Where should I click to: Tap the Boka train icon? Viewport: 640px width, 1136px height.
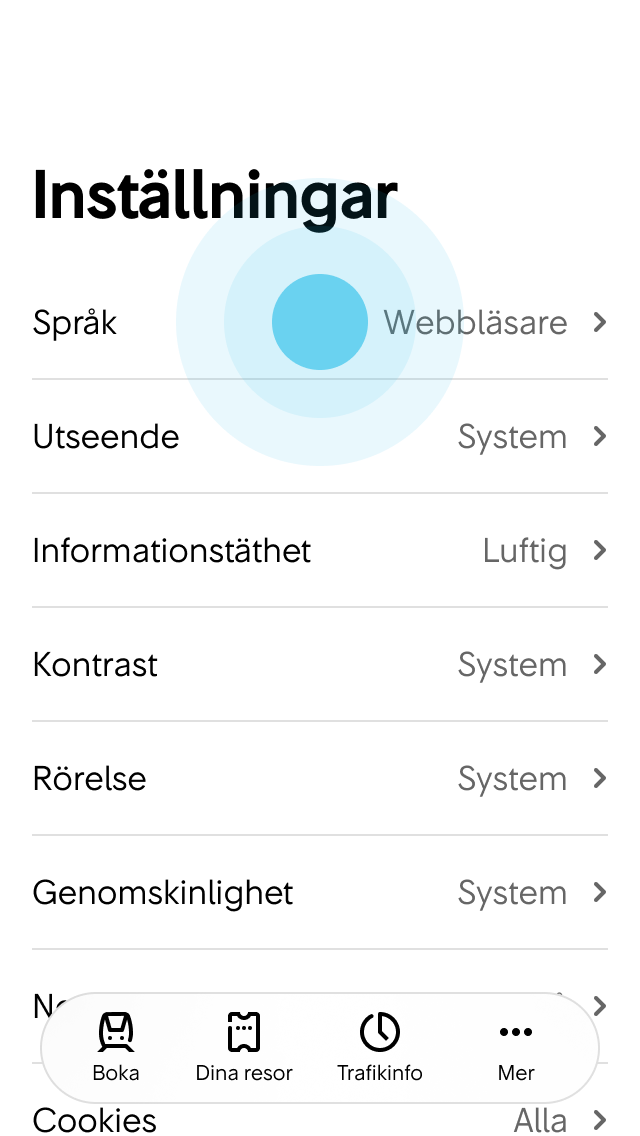[116, 1032]
